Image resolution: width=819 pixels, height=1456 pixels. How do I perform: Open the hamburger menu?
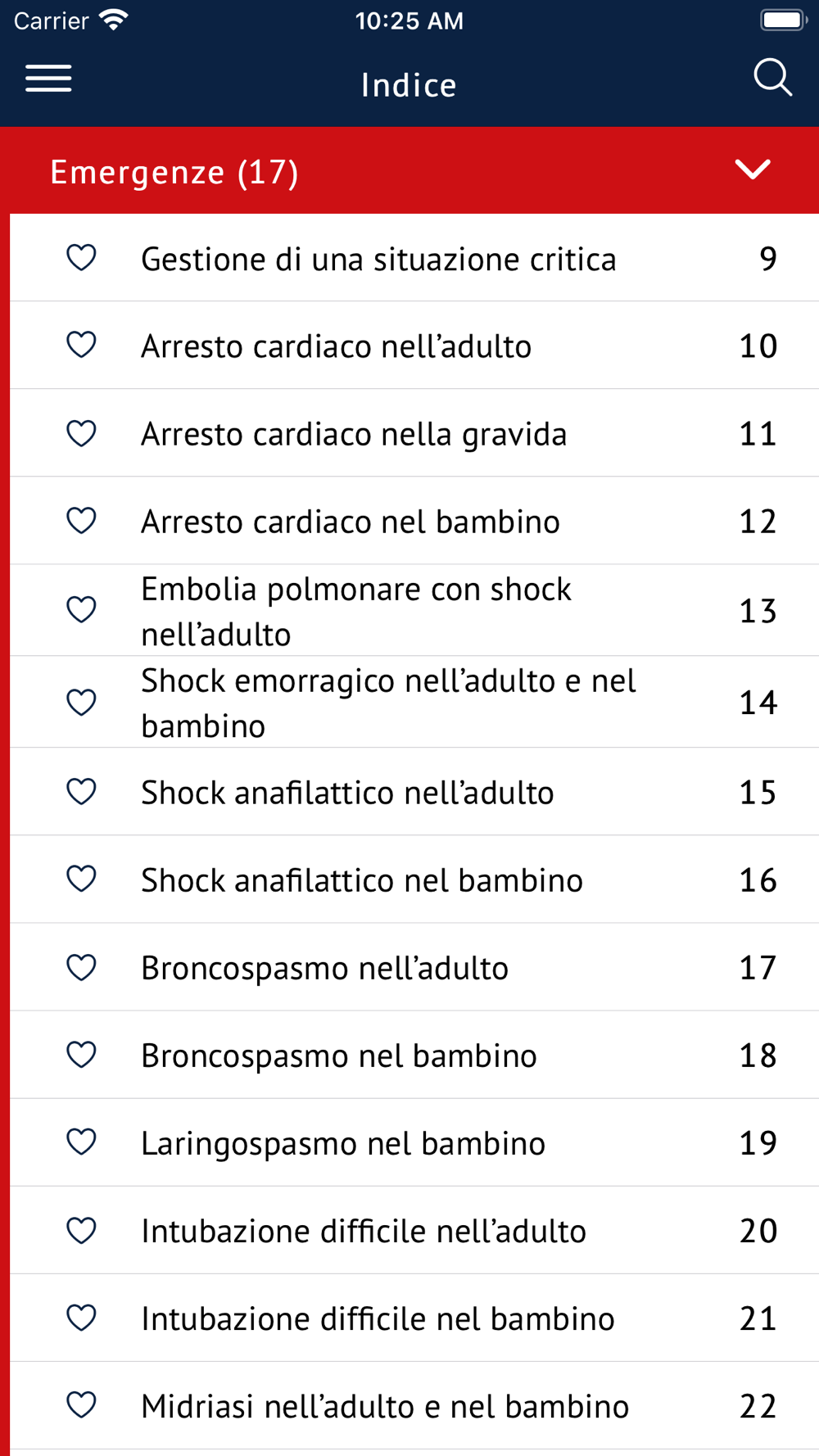(48, 79)
